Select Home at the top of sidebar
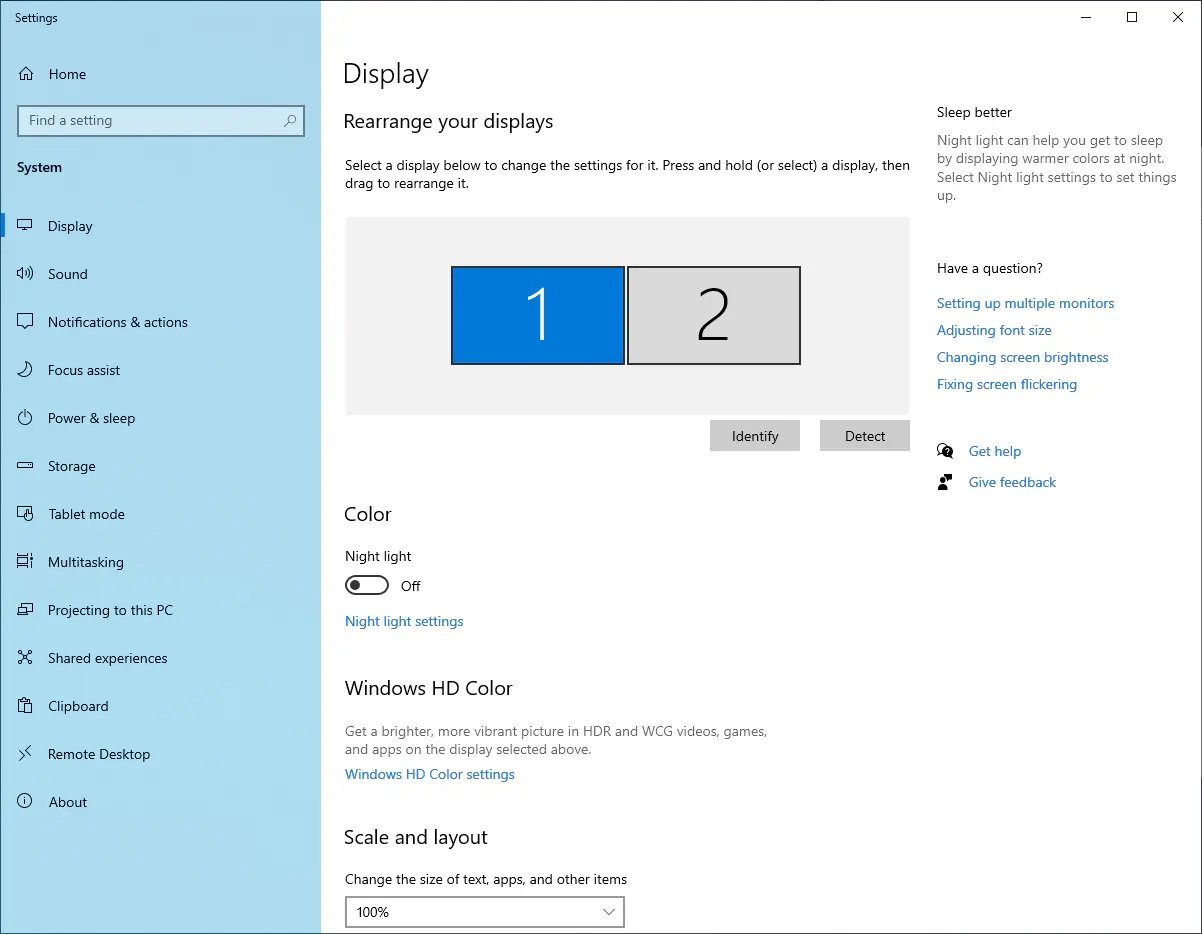The image size is (1202, 934). click(67, 74)
